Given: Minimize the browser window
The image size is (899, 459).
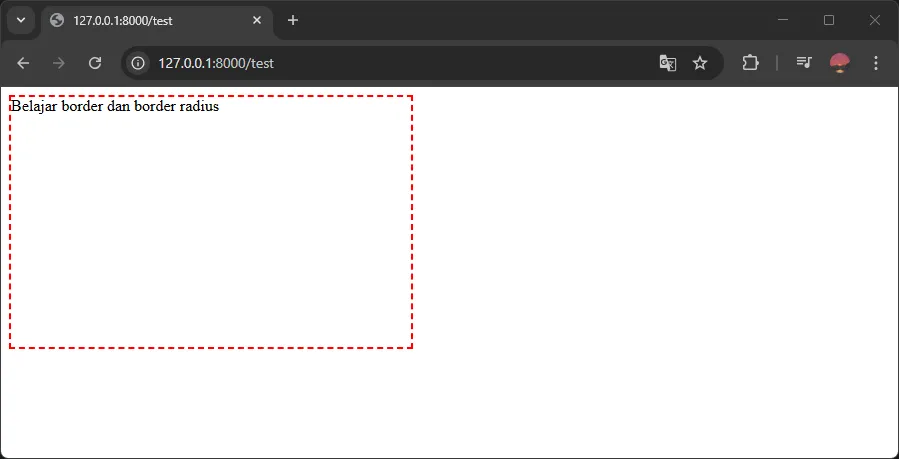Looking at the screenshot, I should coord(783,20).
